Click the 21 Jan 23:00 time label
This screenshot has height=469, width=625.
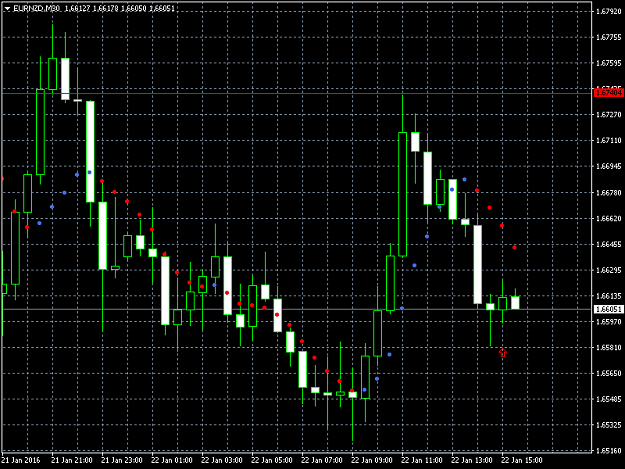122,460
